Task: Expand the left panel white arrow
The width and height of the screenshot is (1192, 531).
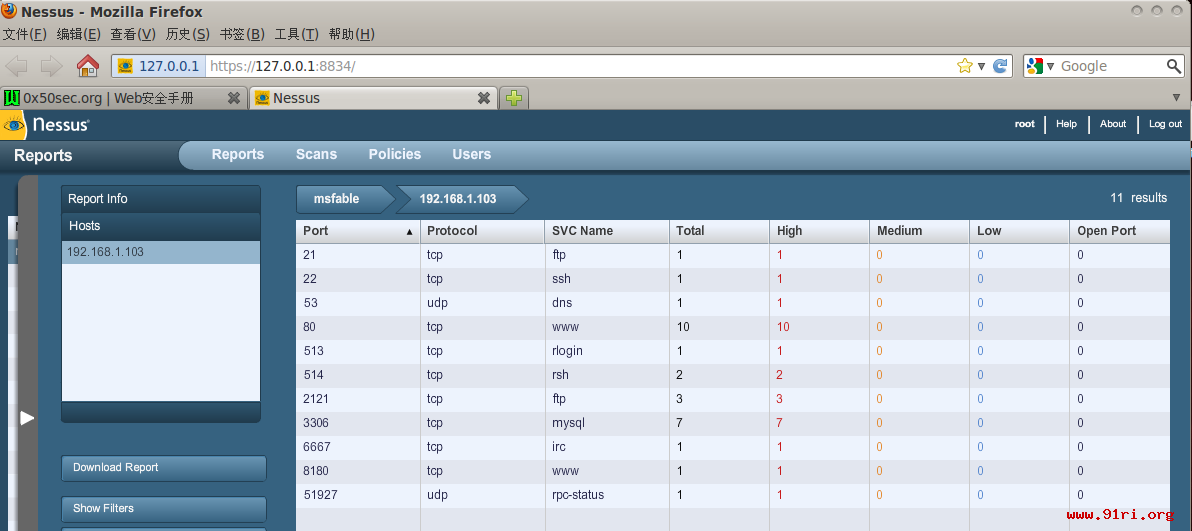Action: click(27, 418)
